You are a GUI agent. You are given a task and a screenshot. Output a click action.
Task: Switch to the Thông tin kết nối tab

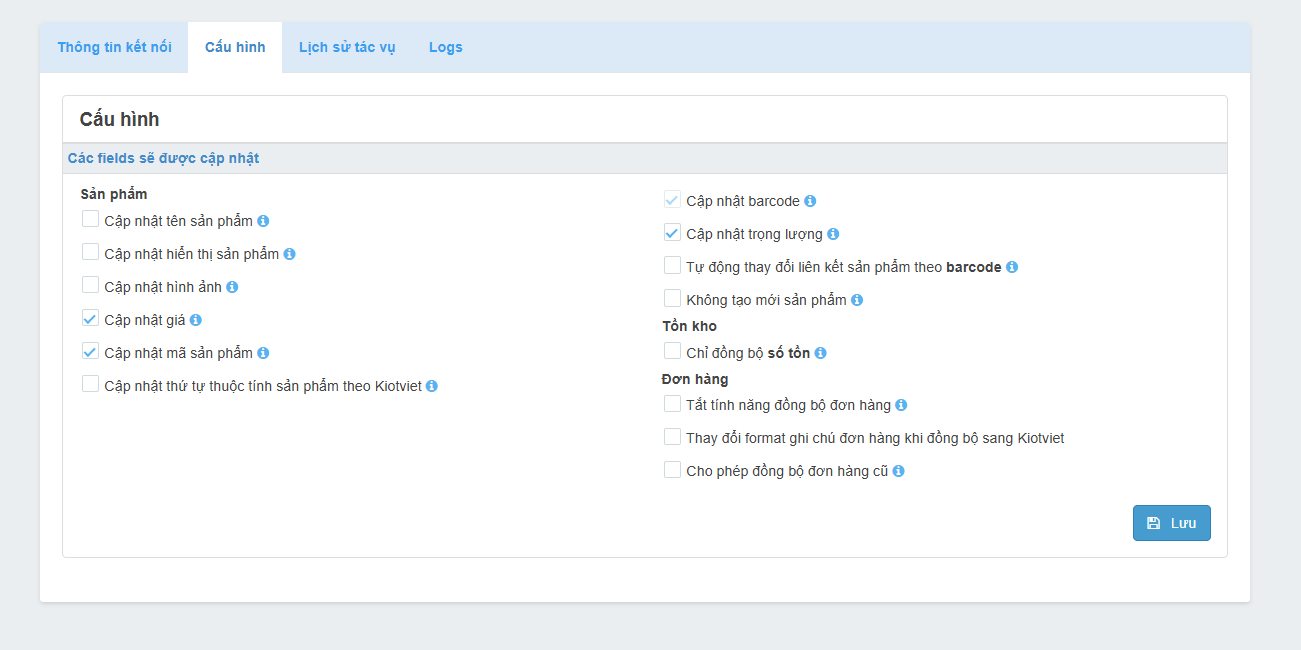(114, 47)
